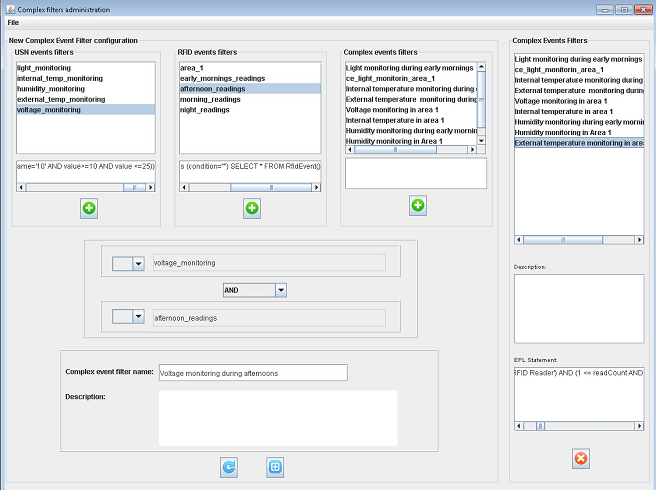Viewport: 656px width, 490px height.
Task: Select 'Humidity monitoring in Area 1' in right panel
Action: click(x=562, y=132)
